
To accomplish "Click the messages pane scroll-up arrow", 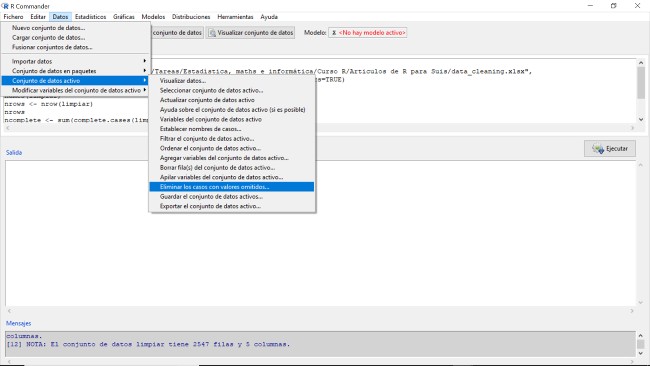I will (641, 335).
